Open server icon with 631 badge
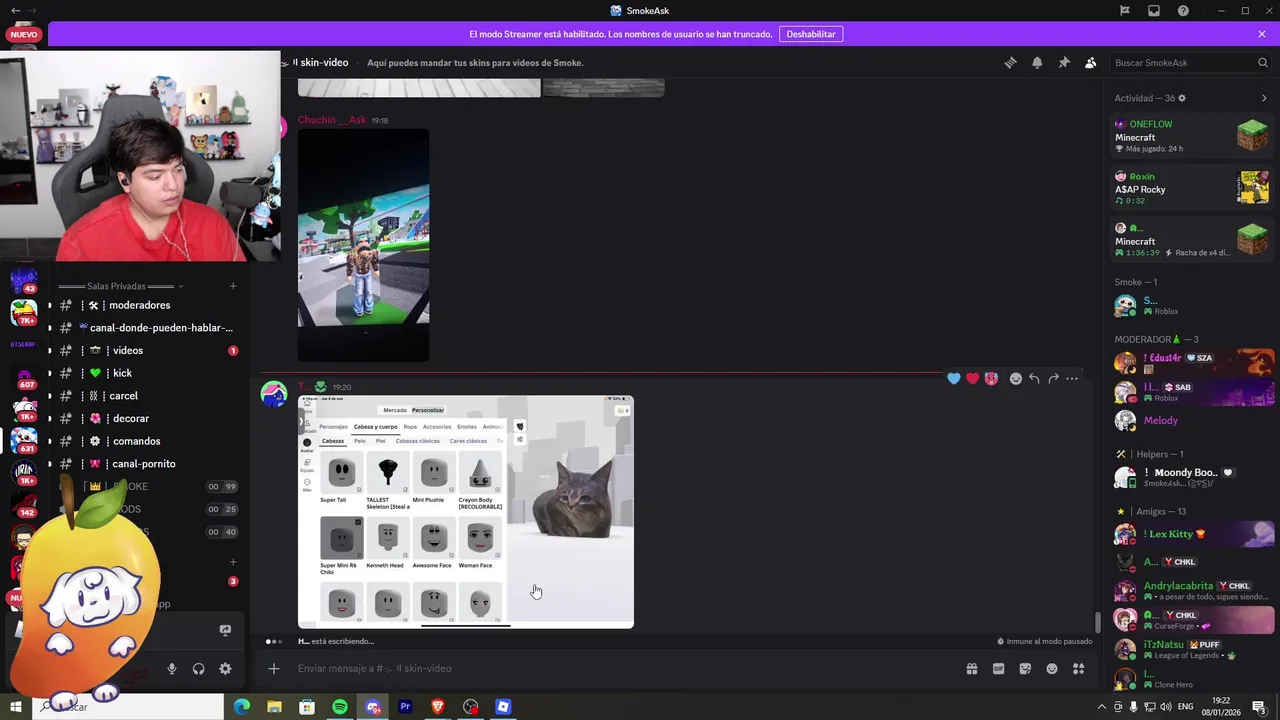1280x720 pixels. pos(24,440)
